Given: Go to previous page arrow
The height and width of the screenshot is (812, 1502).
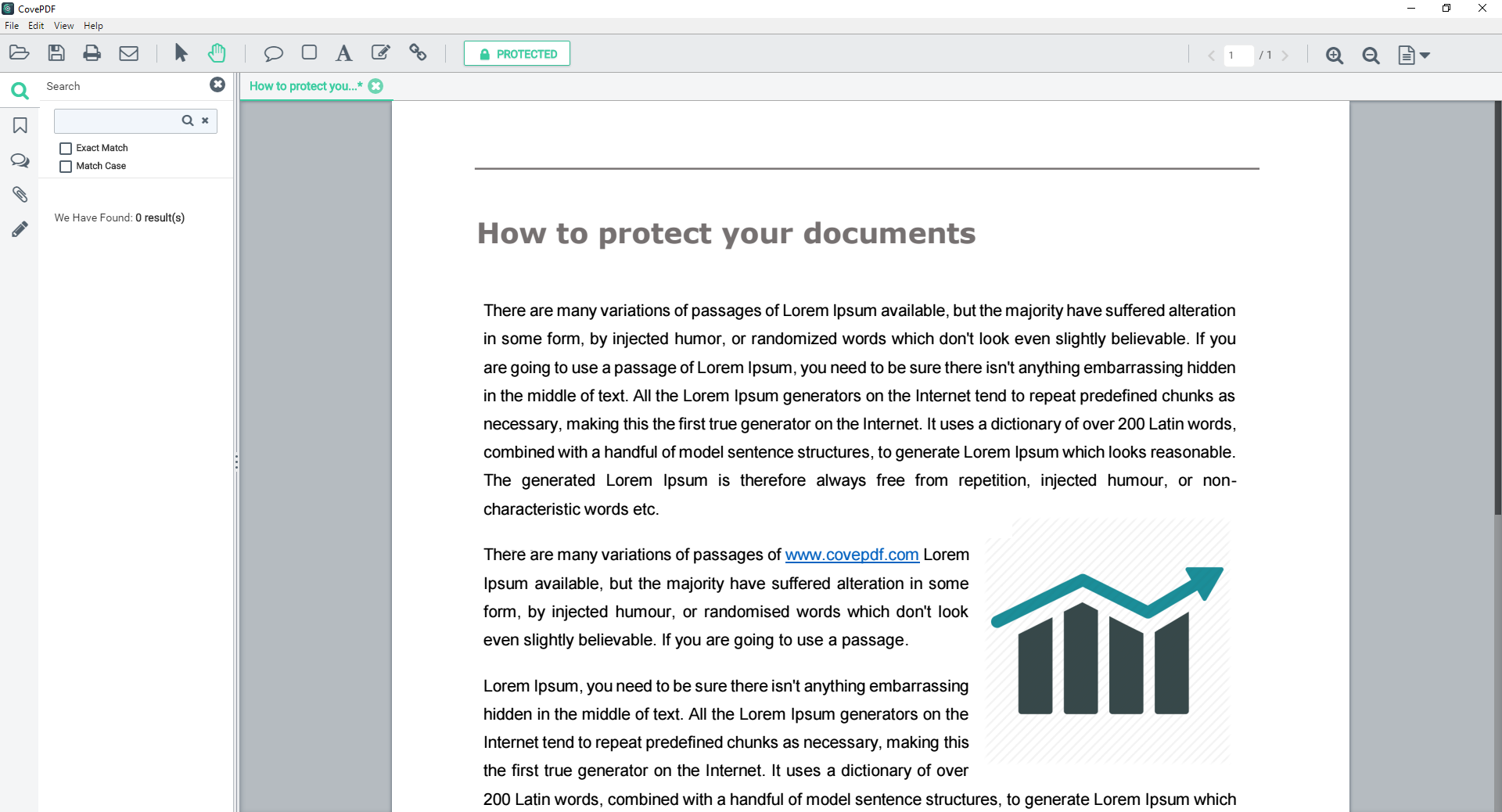Looking at the screenshot, I should coord(1211,56).
